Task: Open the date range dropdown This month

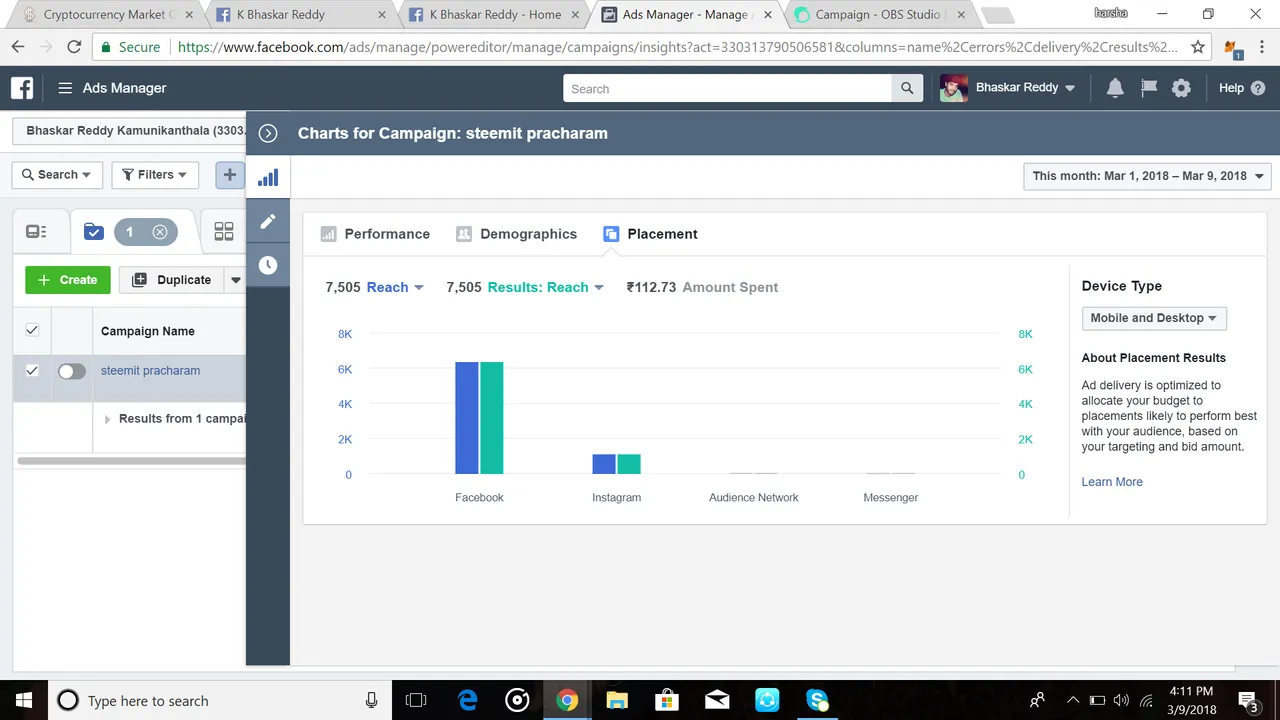Action: pyautogui.click(x=1147, y=176)
